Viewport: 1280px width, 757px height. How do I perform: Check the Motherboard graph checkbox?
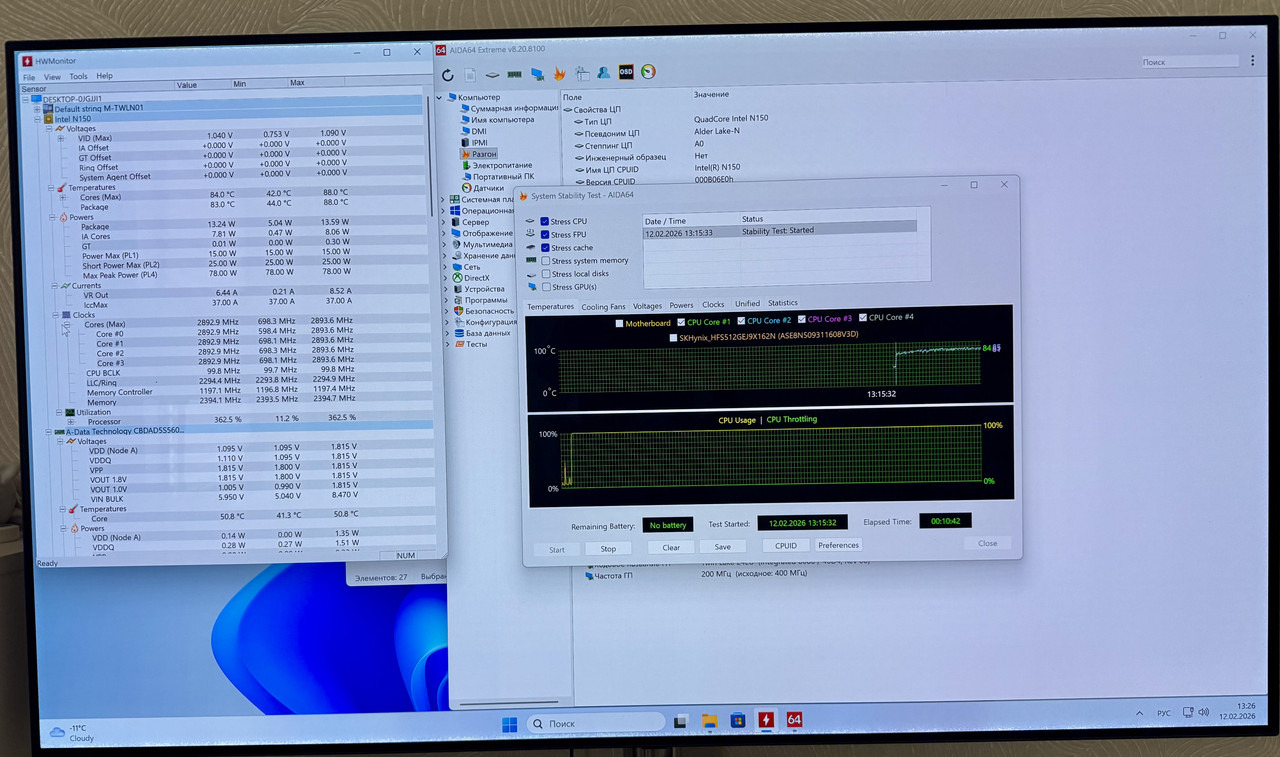[x=620, y=323]
